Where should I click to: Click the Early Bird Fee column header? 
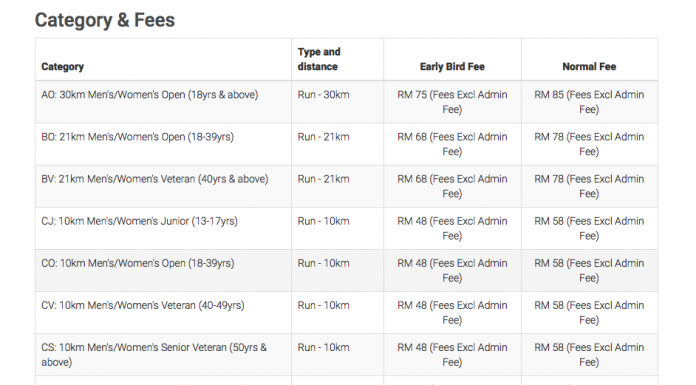pyautogui.click(x=452, y=67)
